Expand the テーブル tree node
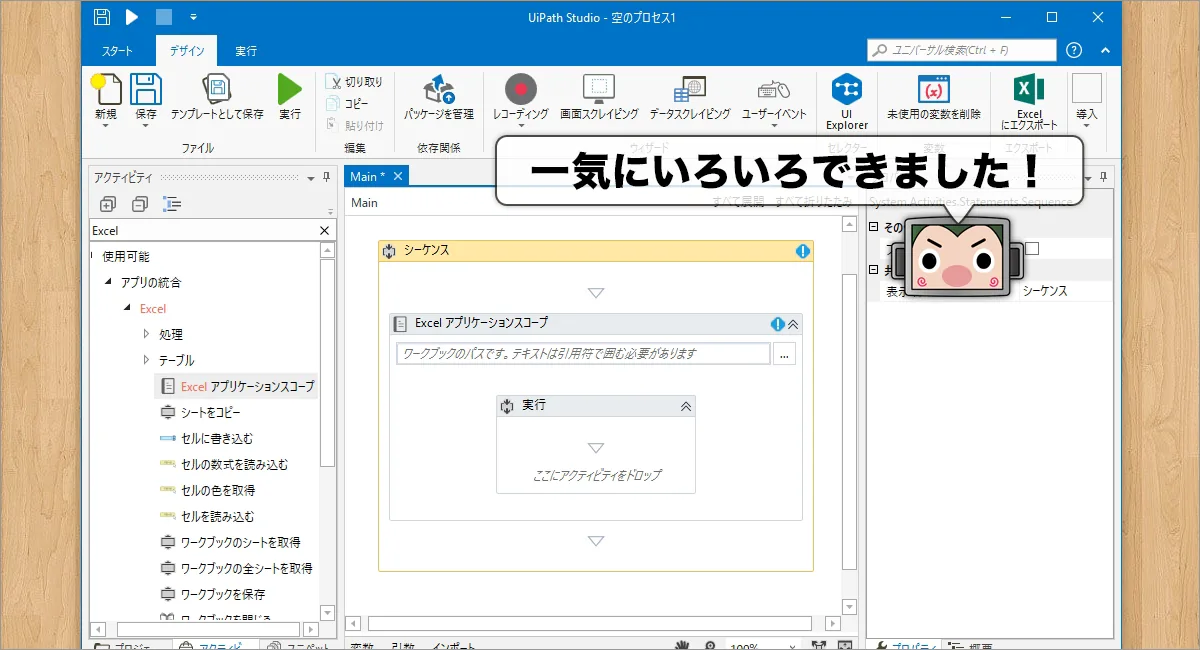The height and width of the screenshot is (650, 1200). [146, 360]
